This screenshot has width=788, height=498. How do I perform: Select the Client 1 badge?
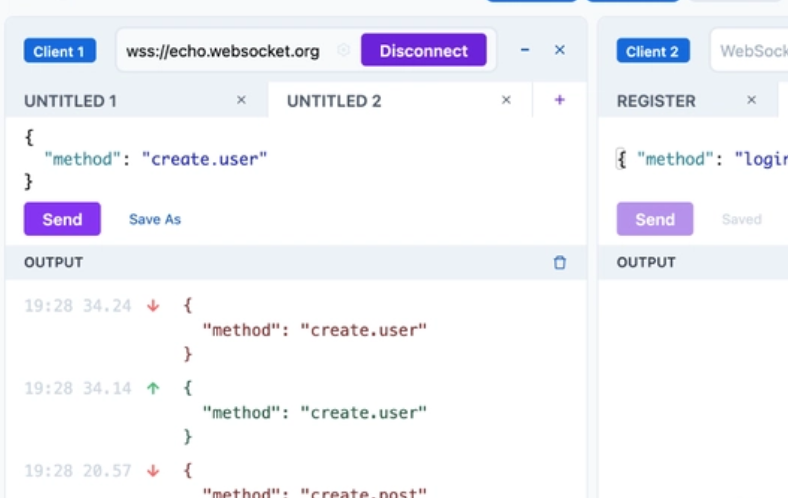pyautogui.click(x=60, y=51)
